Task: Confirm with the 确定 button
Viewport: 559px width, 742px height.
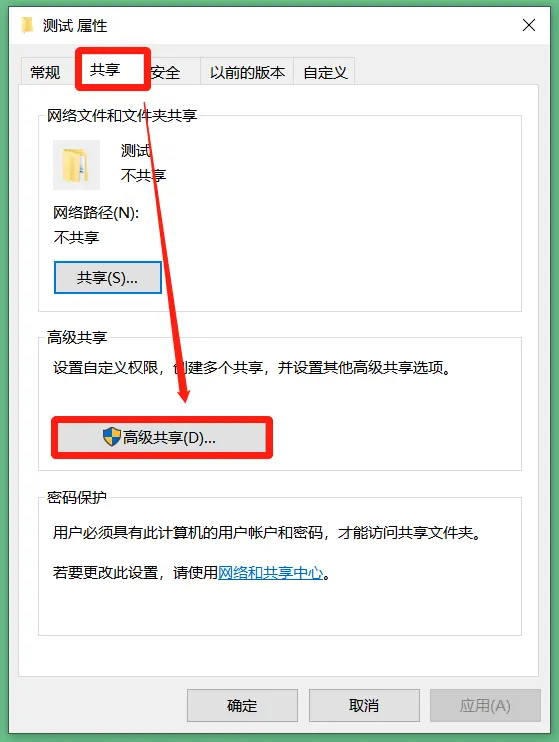Action: (x=242, y=706)
